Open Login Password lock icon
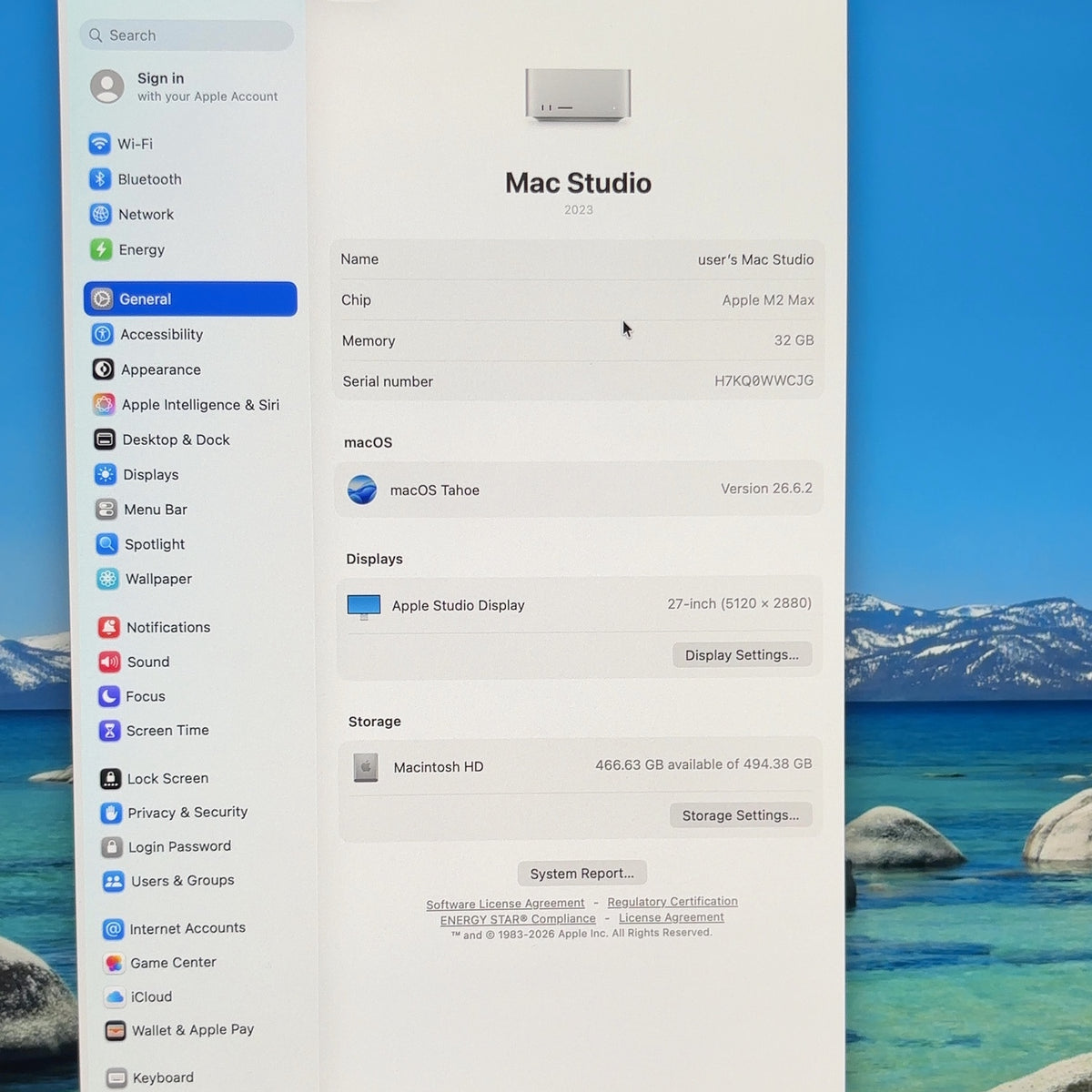Image resolution: width=1092 pixels, height=1092 pixels. (112, 847)
